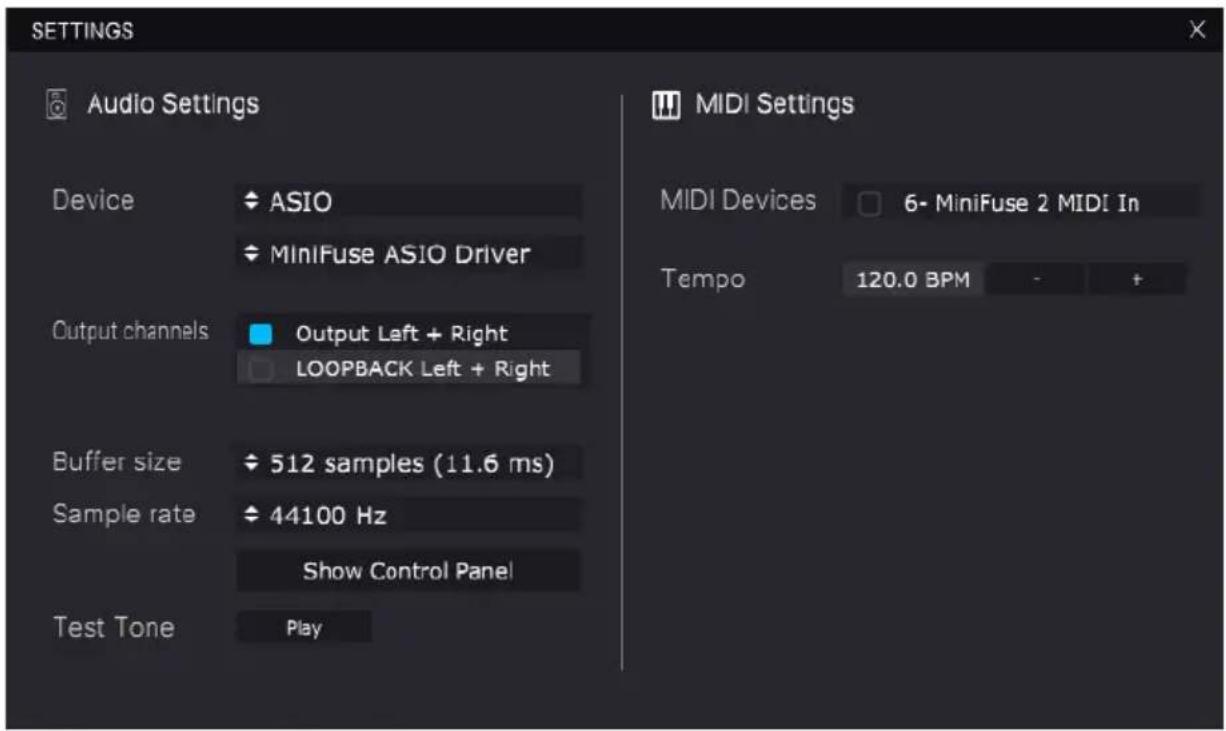
Task: Click the Audio Settings heading
Action: 173,104
